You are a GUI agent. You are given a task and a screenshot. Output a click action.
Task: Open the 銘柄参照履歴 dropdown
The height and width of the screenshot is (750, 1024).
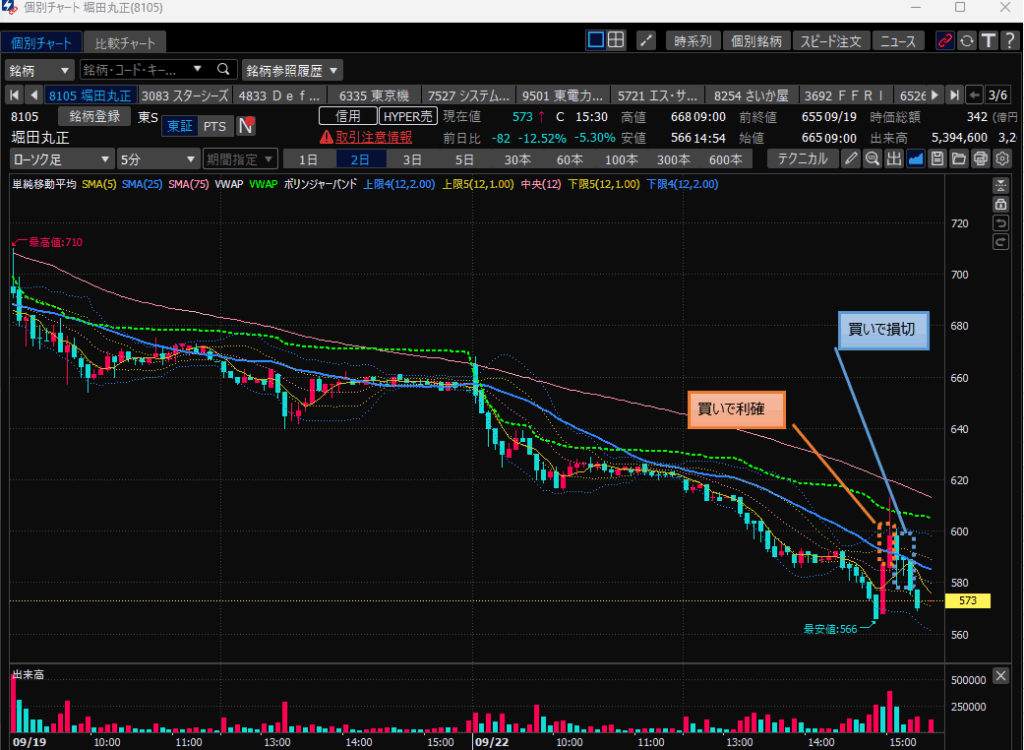coord(291,70)
